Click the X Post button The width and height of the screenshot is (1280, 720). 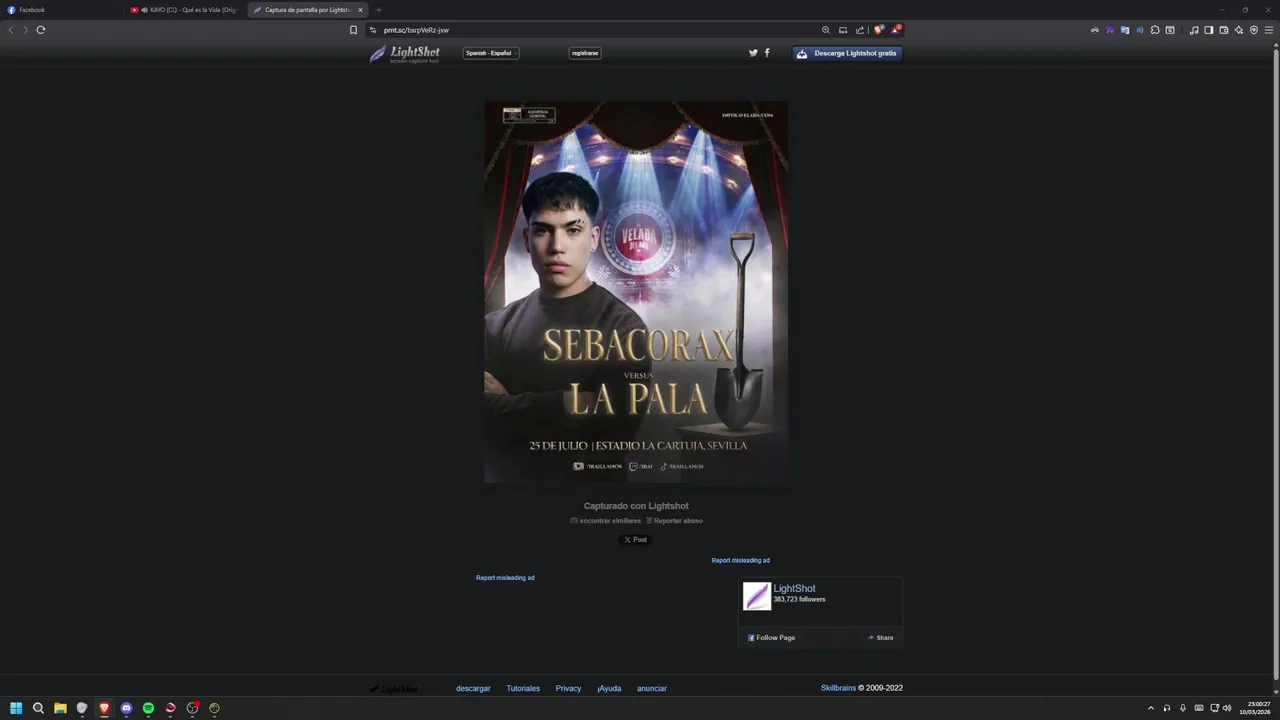coord(635,540)
